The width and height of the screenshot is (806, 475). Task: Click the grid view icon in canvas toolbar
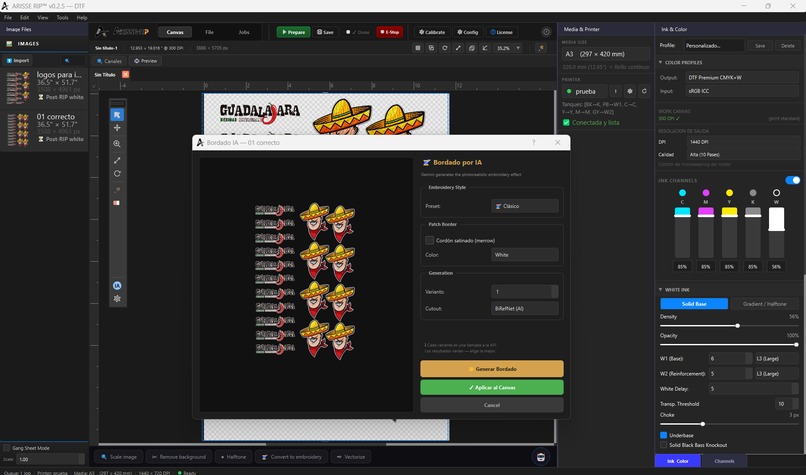click(418, 48)
